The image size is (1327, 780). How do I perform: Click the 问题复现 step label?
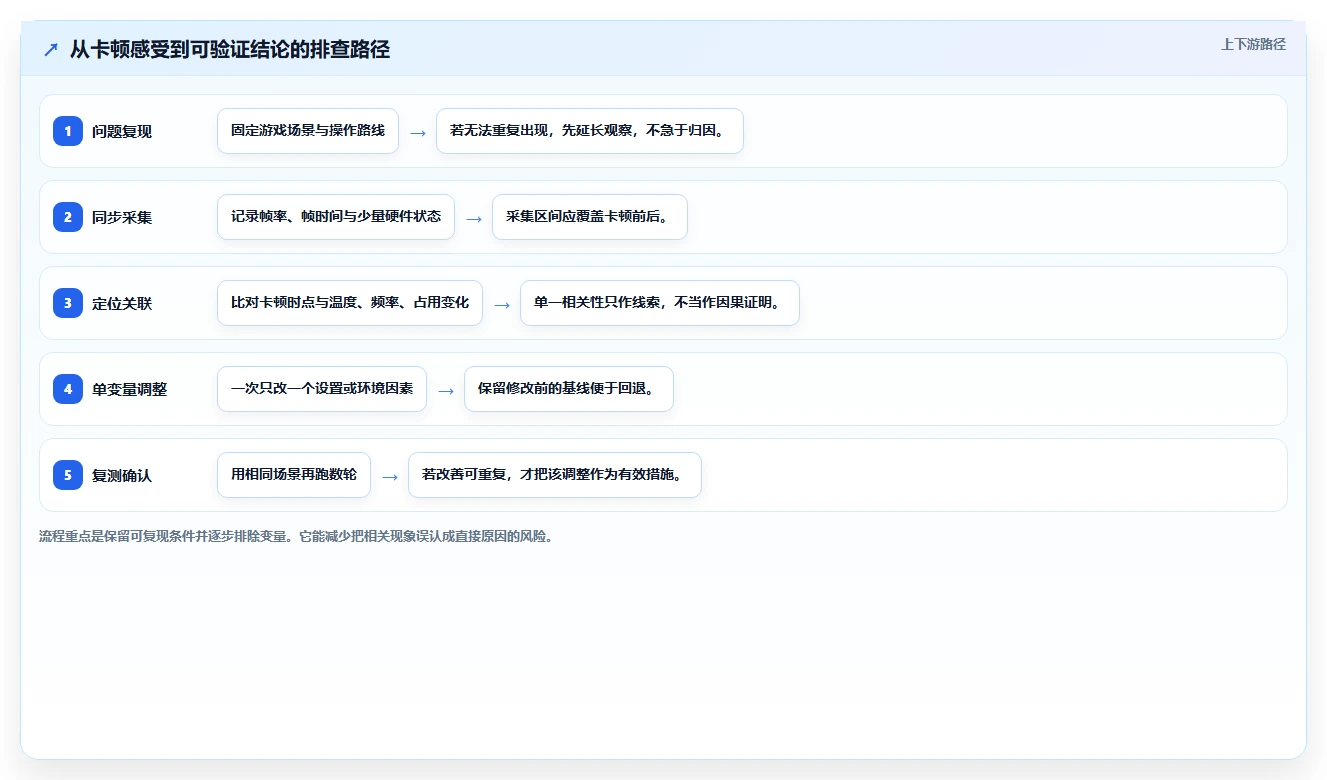(122, 131)
